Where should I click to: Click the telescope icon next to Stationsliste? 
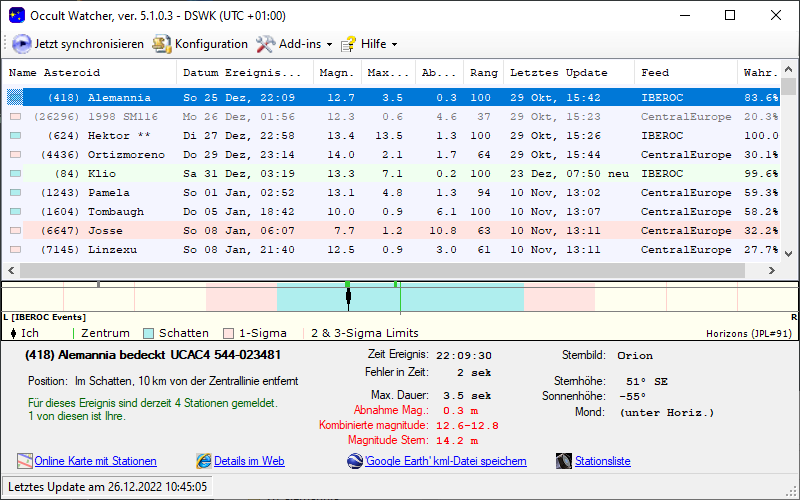click(x=563, y=461)
